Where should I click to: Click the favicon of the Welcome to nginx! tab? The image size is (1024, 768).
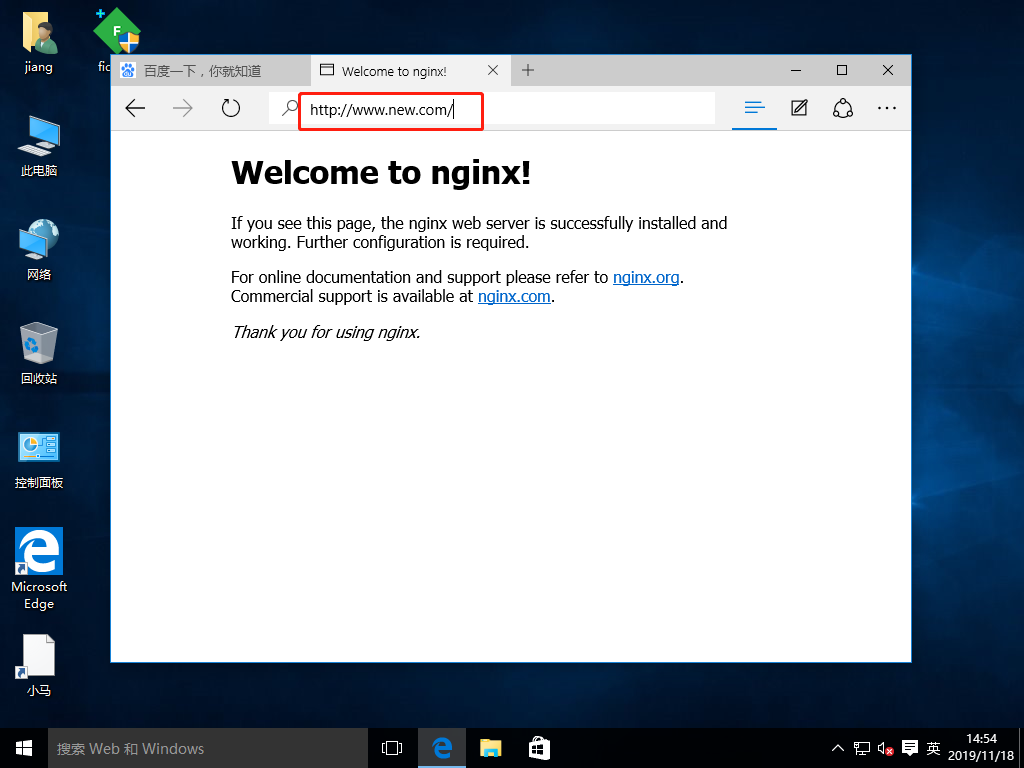(x=327, y=70)
